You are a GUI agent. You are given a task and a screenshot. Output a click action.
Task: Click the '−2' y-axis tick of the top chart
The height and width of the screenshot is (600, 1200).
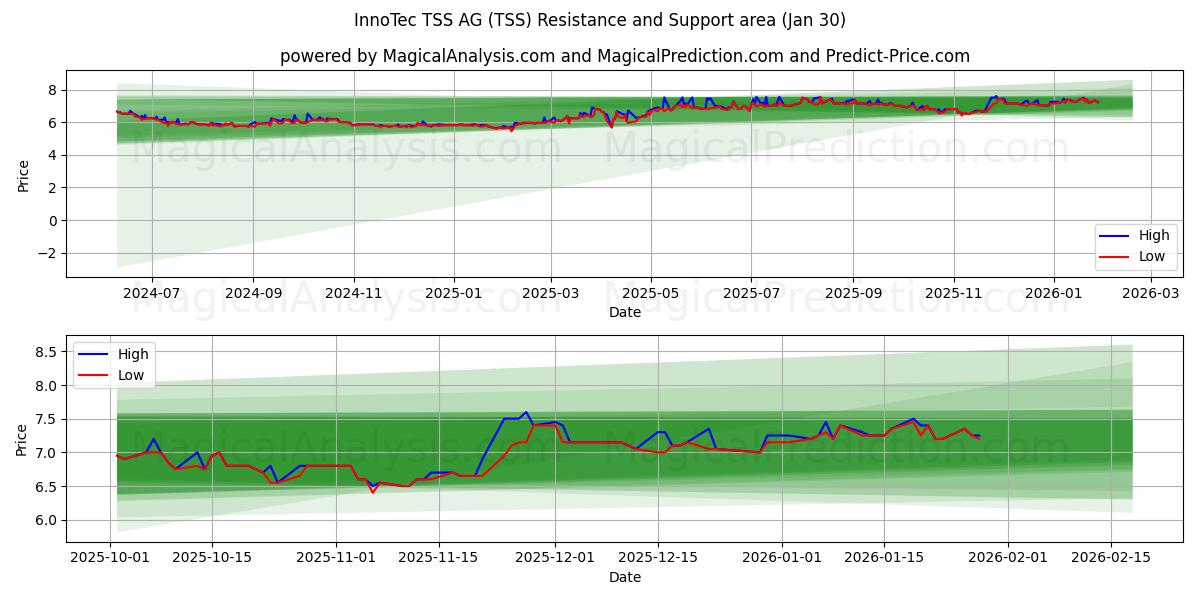click(x=49, y=253)
